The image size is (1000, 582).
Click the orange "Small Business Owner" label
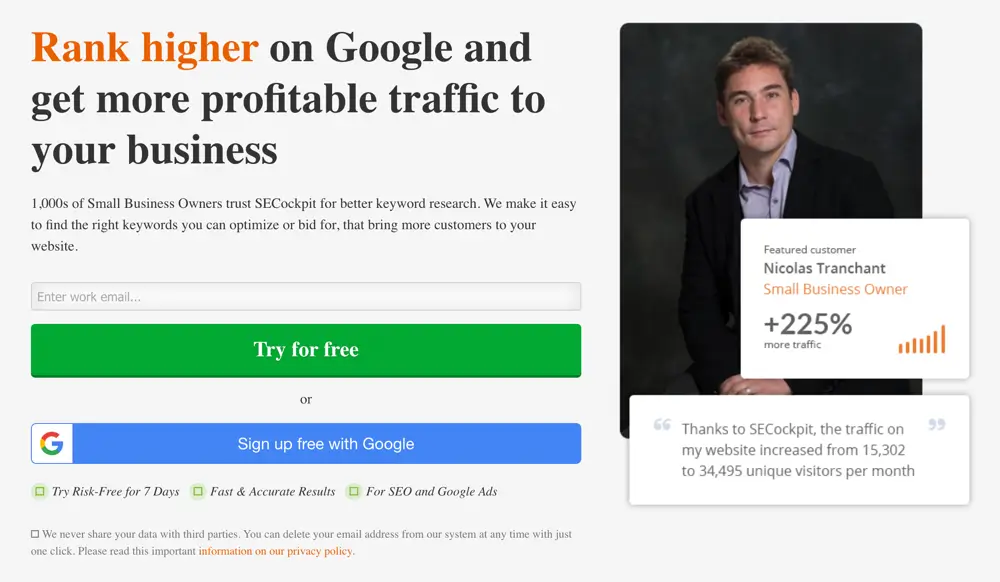[x=835, y=289]
